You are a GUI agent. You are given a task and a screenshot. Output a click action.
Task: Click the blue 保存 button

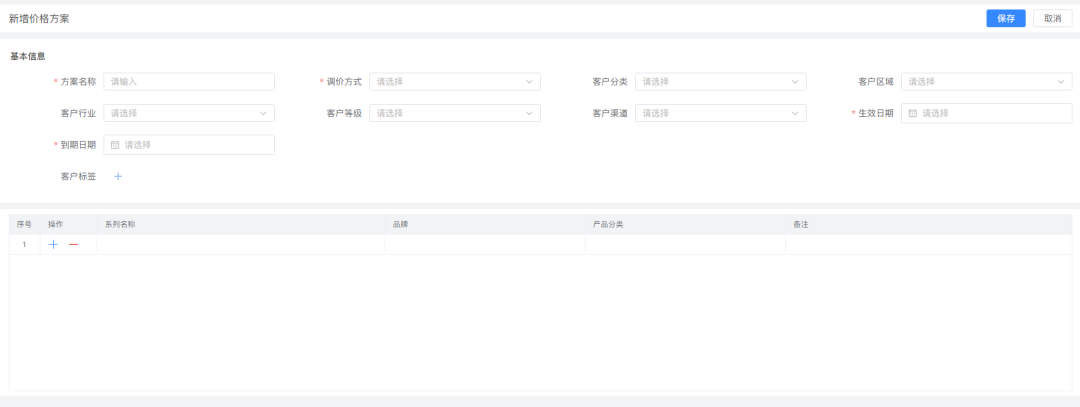(x=1006, y=19)
